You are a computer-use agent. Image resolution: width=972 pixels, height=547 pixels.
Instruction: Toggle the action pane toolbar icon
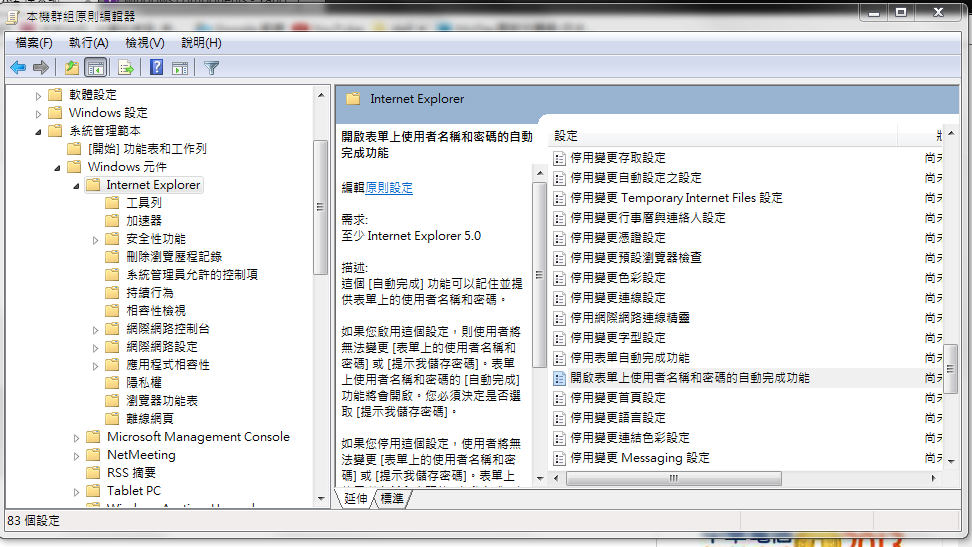point(180,68)
